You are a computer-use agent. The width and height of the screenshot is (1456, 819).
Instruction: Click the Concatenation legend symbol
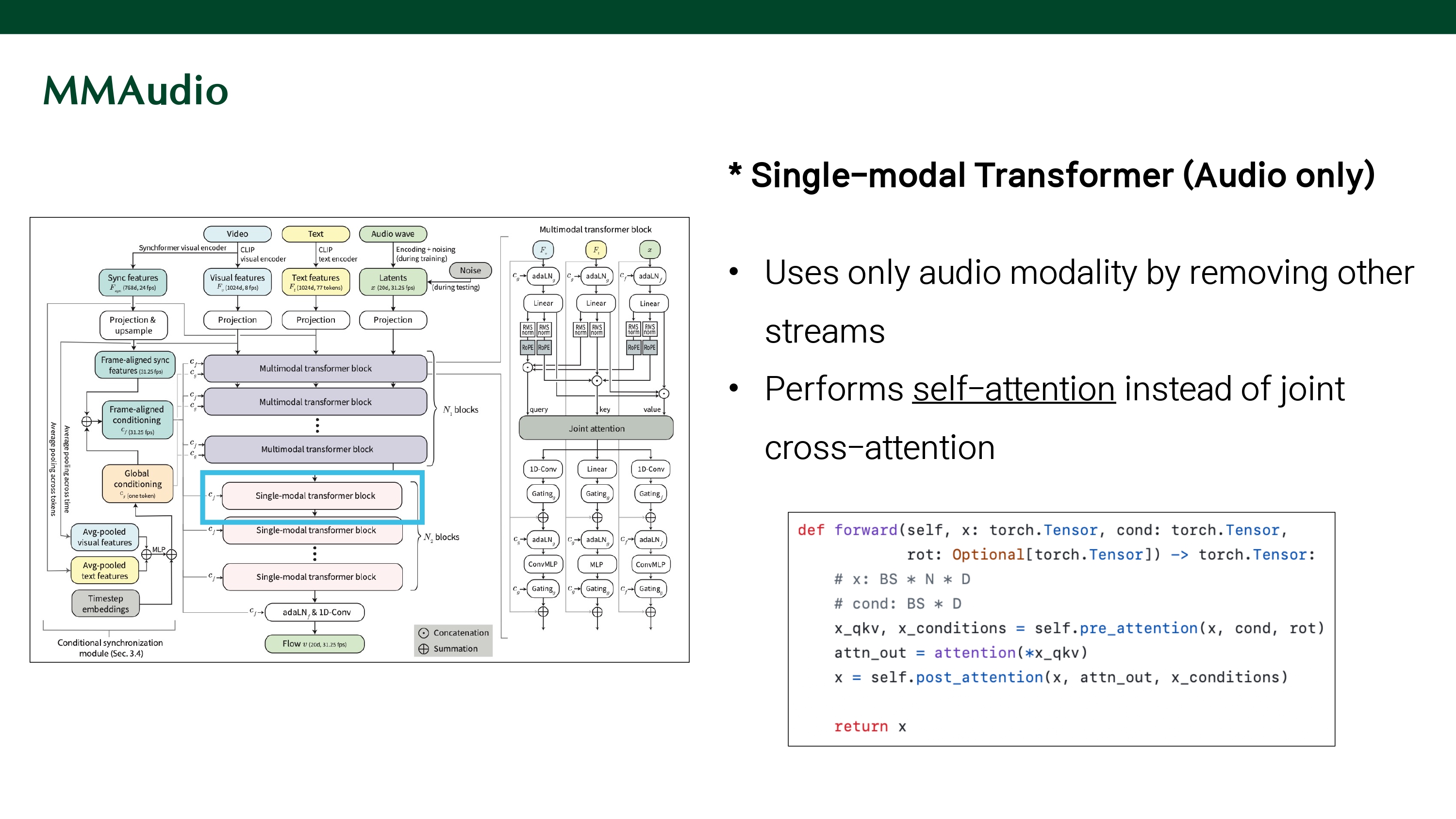click(423, 633)
